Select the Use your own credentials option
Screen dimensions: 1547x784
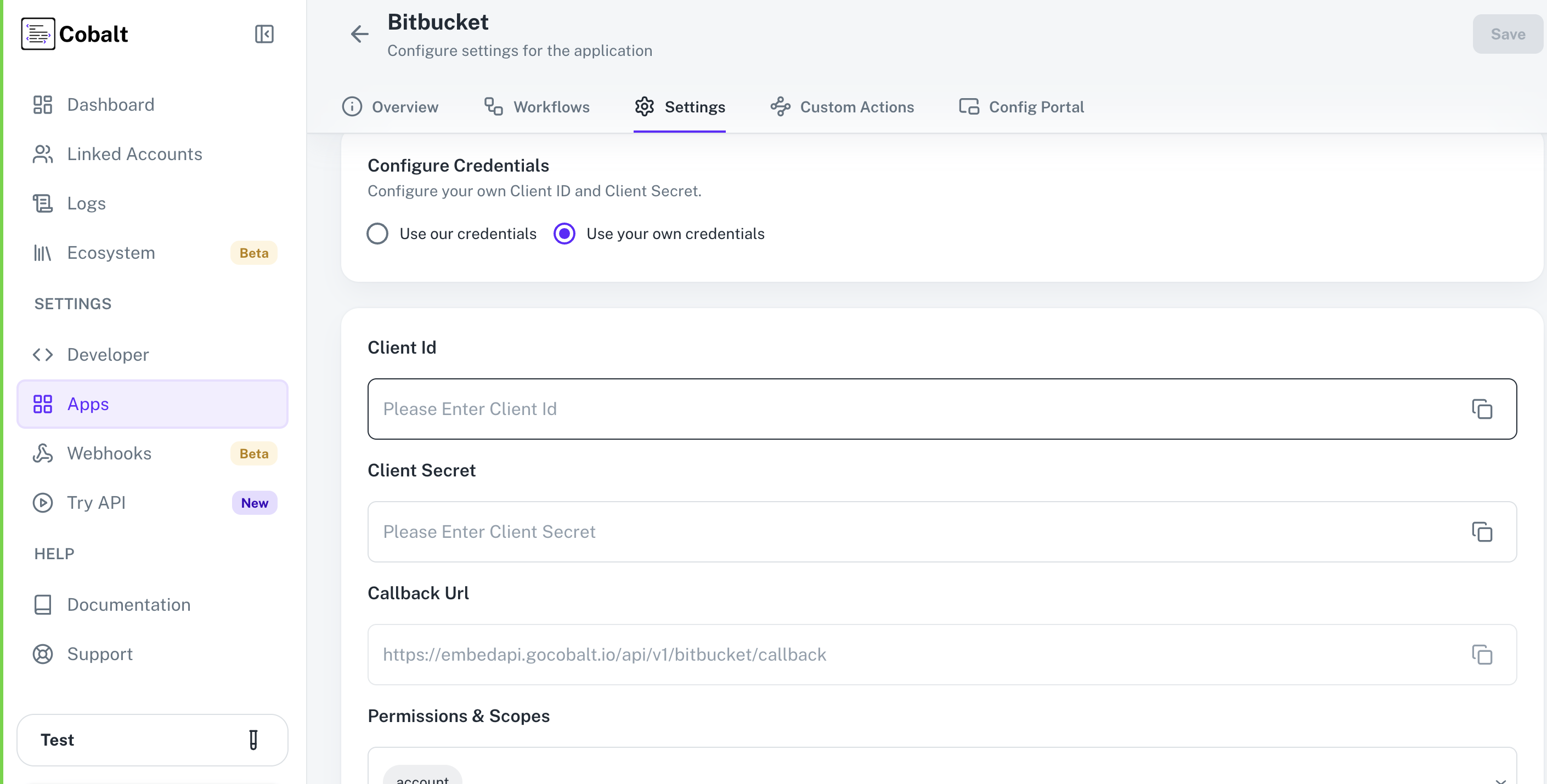564,234
